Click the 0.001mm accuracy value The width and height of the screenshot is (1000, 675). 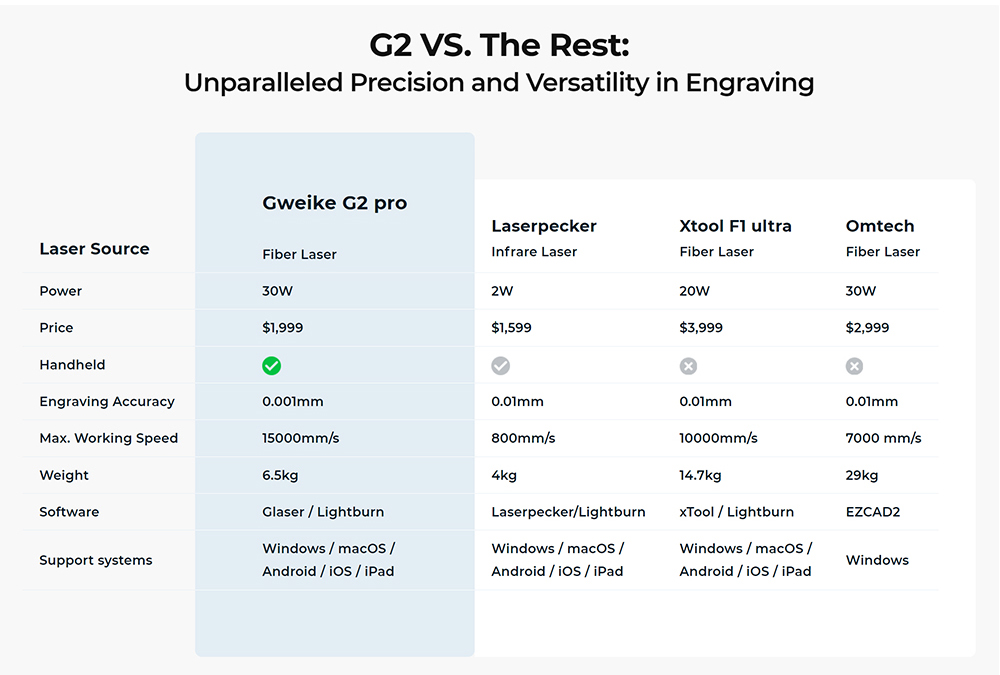click(x=292, y=402)
